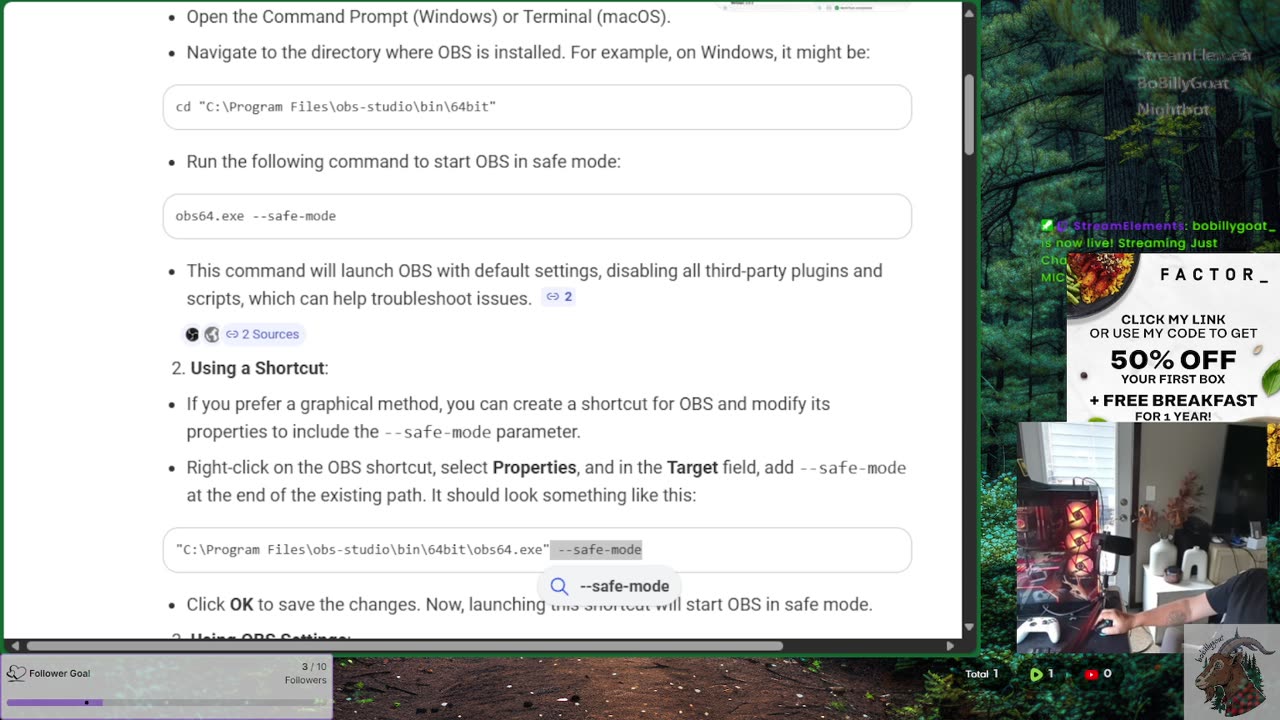Image resolution: width=1280 pixels, height=720 pixels.
Task: Click the horizontal scrollbar right arrow
Action: click(951, 646)
